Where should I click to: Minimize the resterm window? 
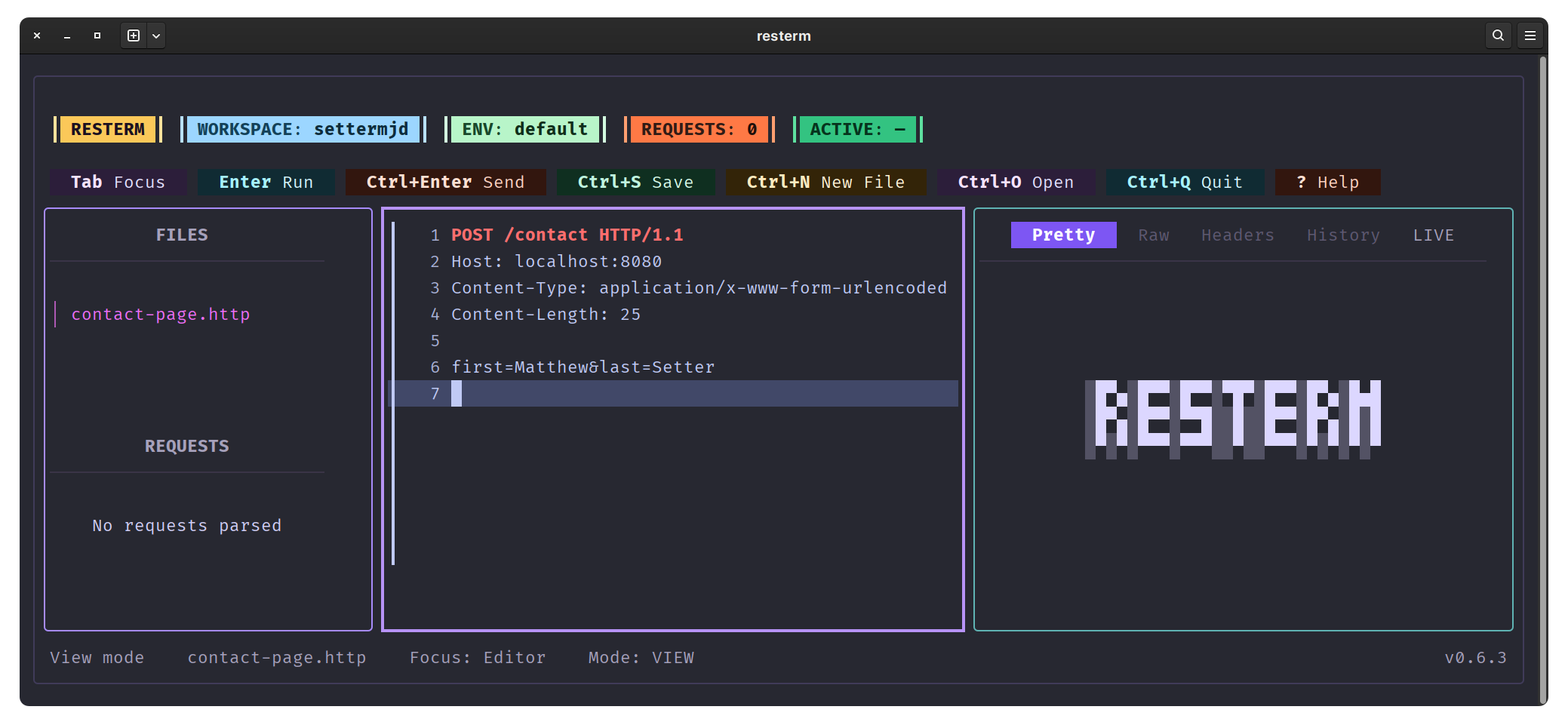pos(67,35)
